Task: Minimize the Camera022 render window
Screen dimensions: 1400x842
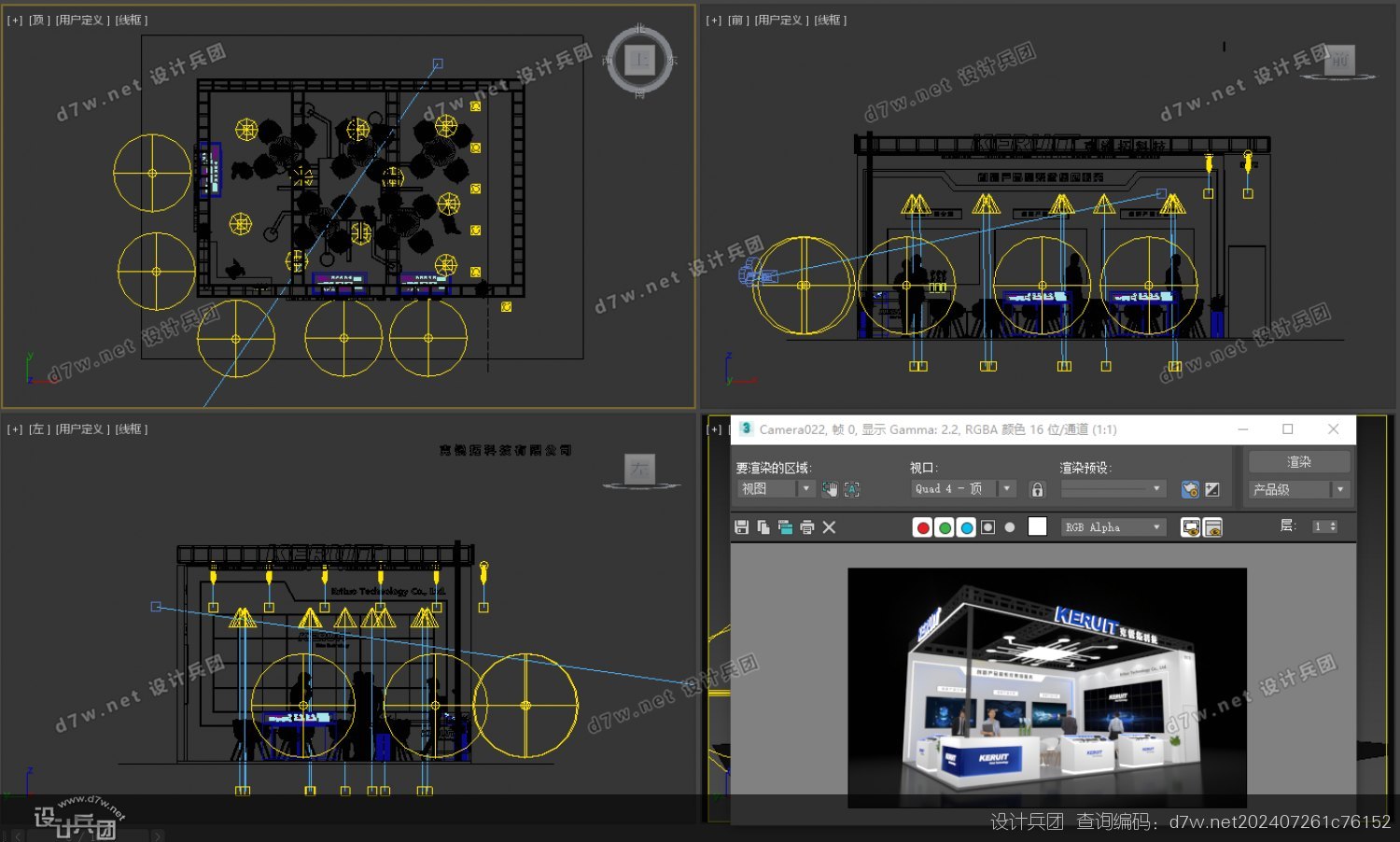Action: click(1243, 428)
